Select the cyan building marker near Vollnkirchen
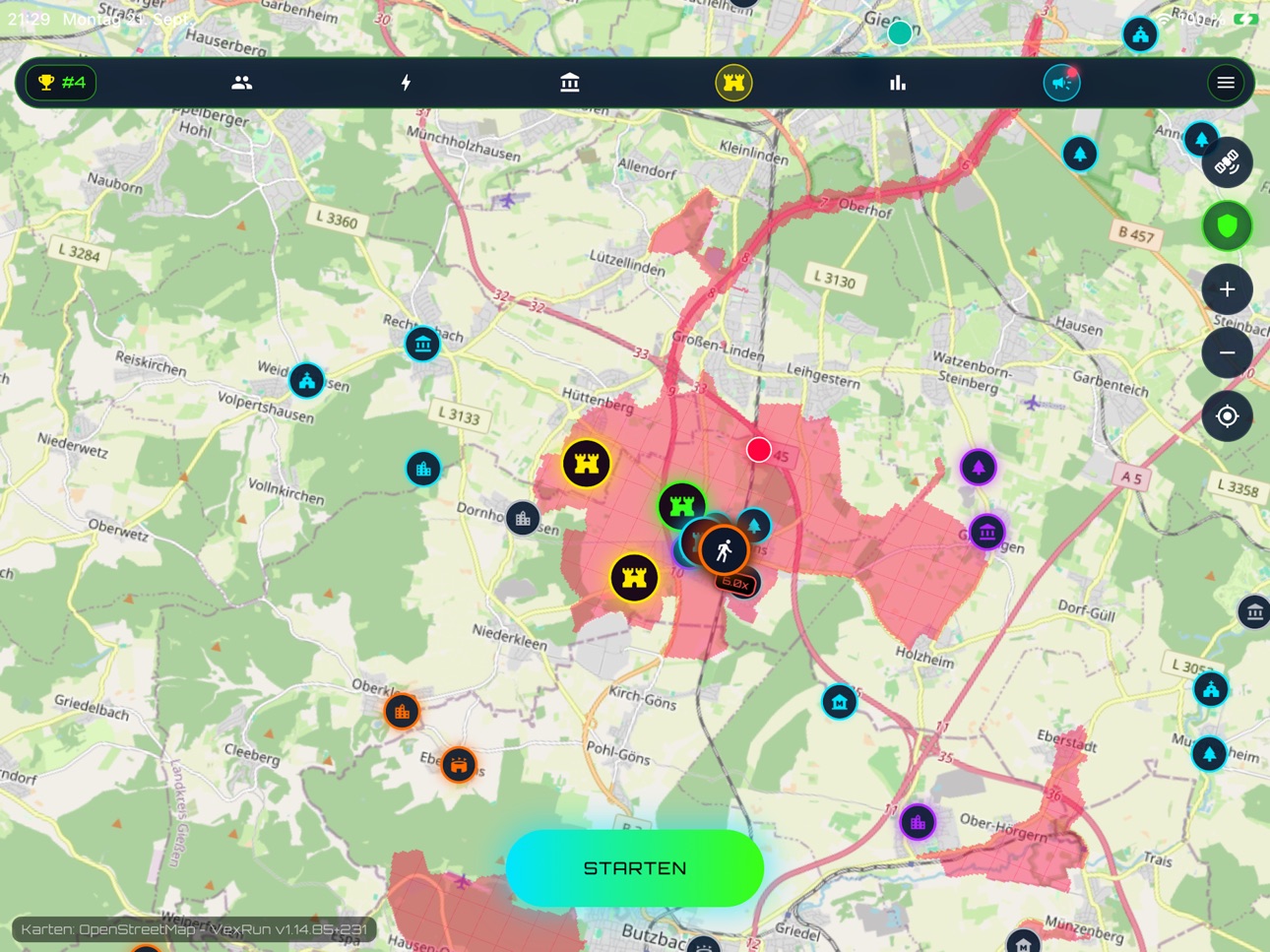This screenshot has width=1270, height=952. (423, 469)
